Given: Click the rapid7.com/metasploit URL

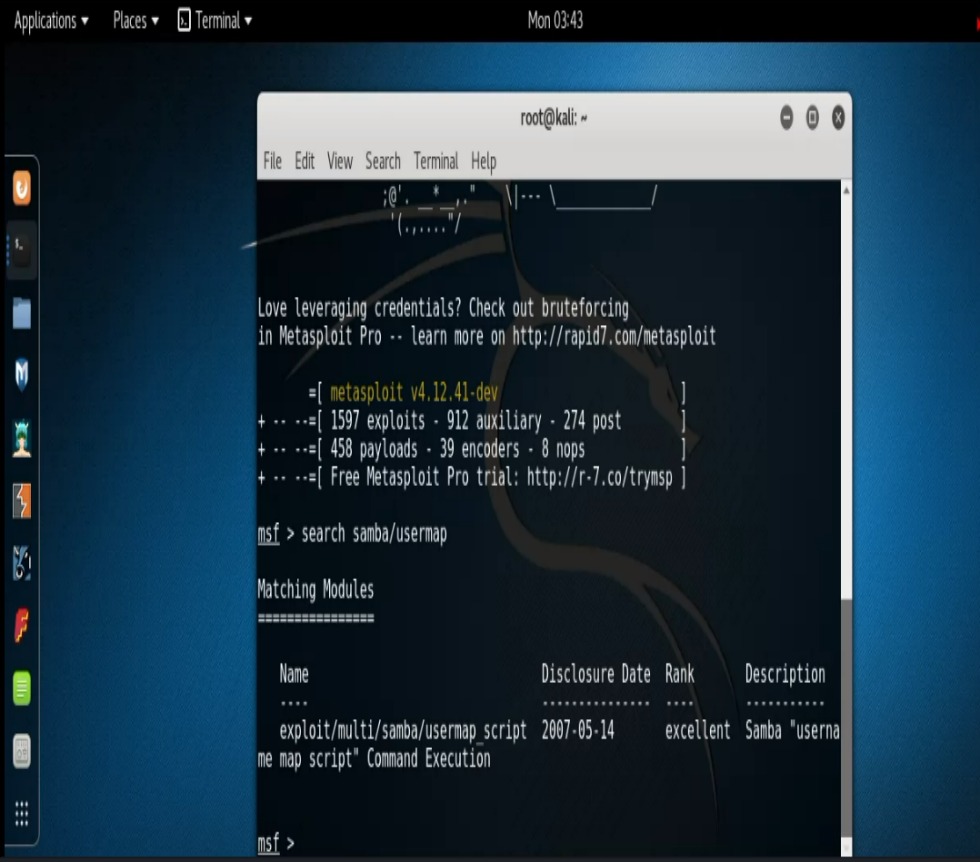Looking at the screenshot, I should pos(614,336).
